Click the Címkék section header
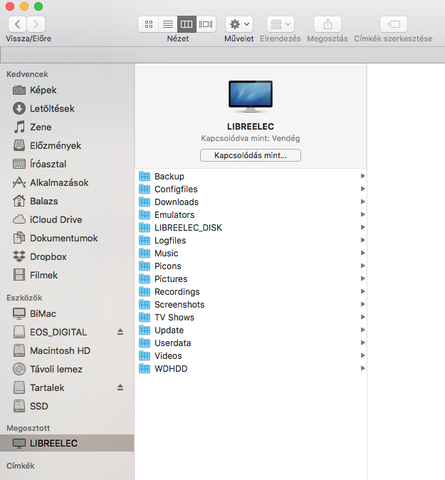This screenshot has width=445, height=480. tap(20, 466)
